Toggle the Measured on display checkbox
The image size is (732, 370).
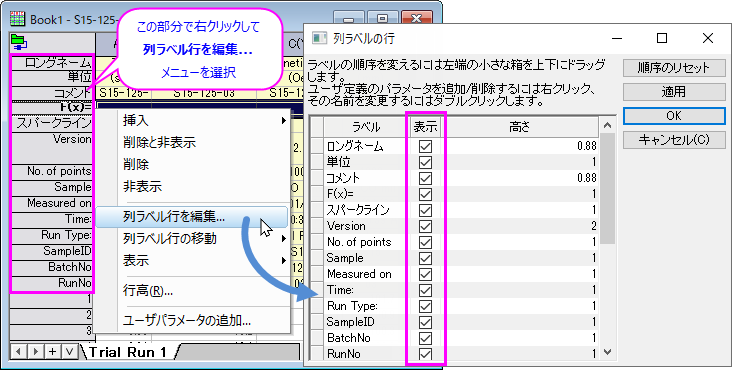[x=425, y=274]
